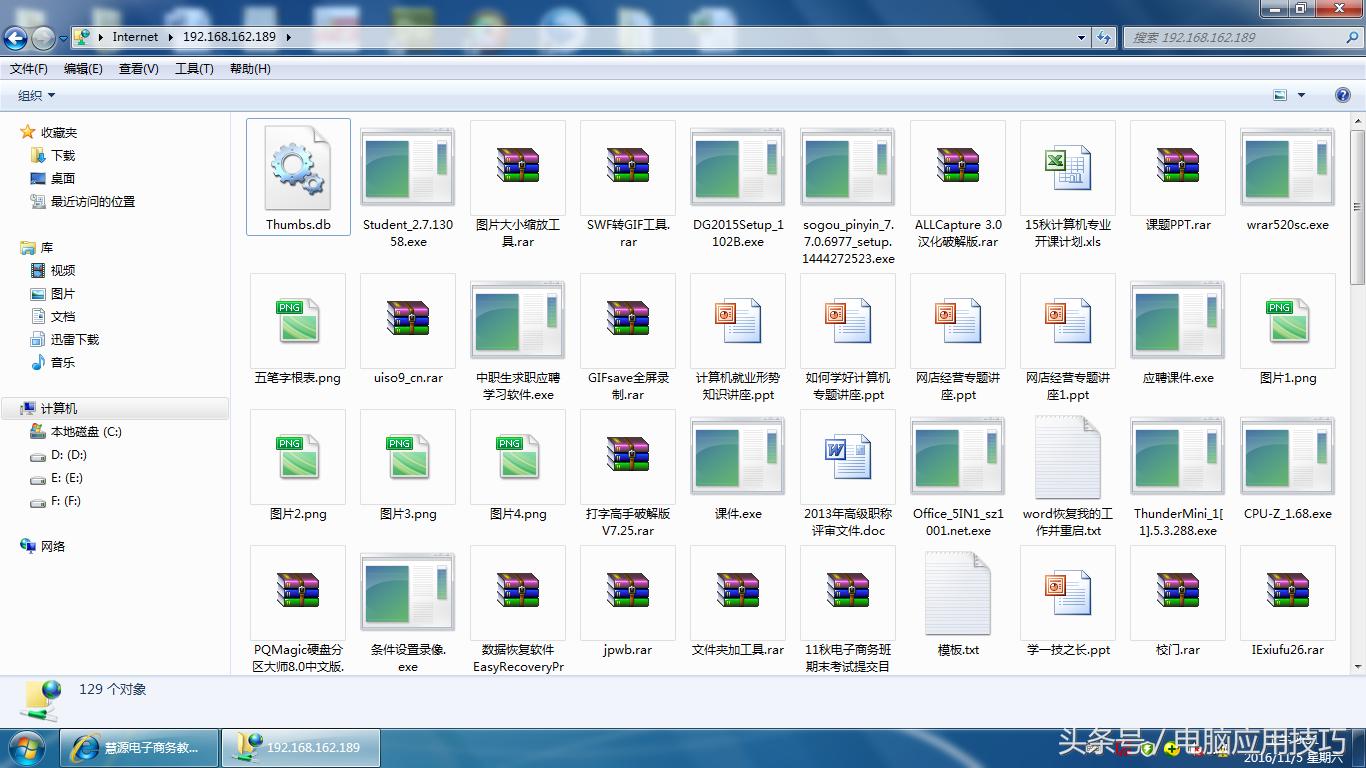Select the 五笔字根表.png image file
1366x768 pixels.
[x=298, y=321]
